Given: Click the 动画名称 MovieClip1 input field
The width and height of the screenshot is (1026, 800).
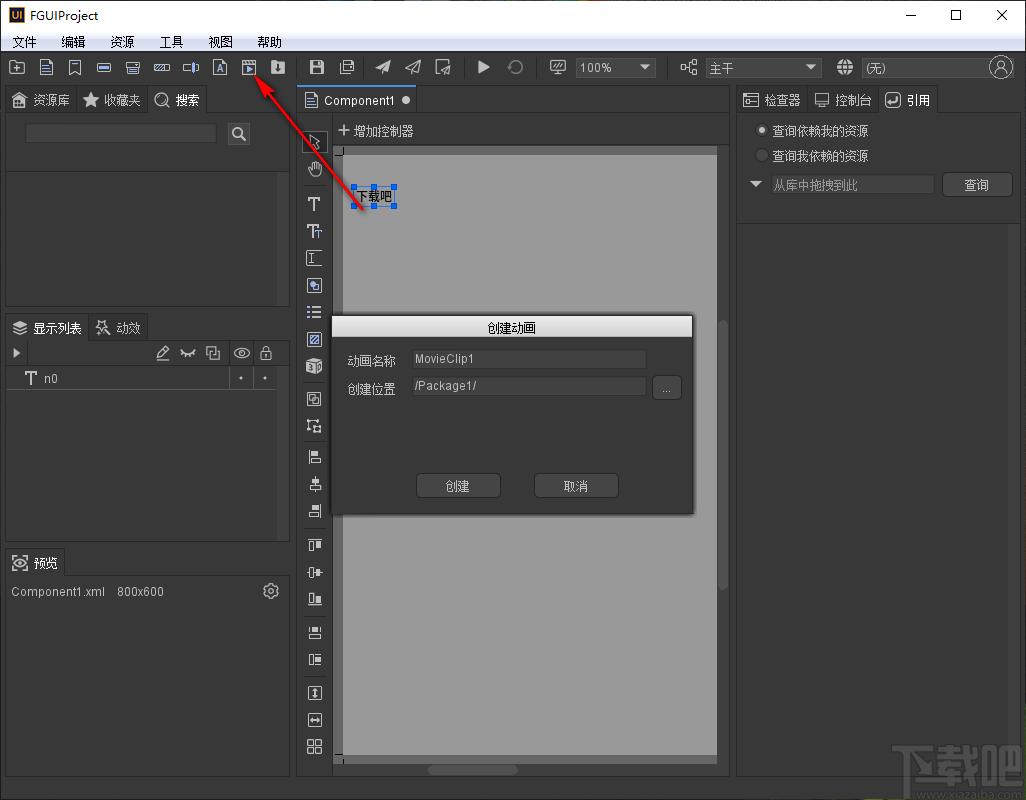Looking at the screenshot, I should pos(529,359).
